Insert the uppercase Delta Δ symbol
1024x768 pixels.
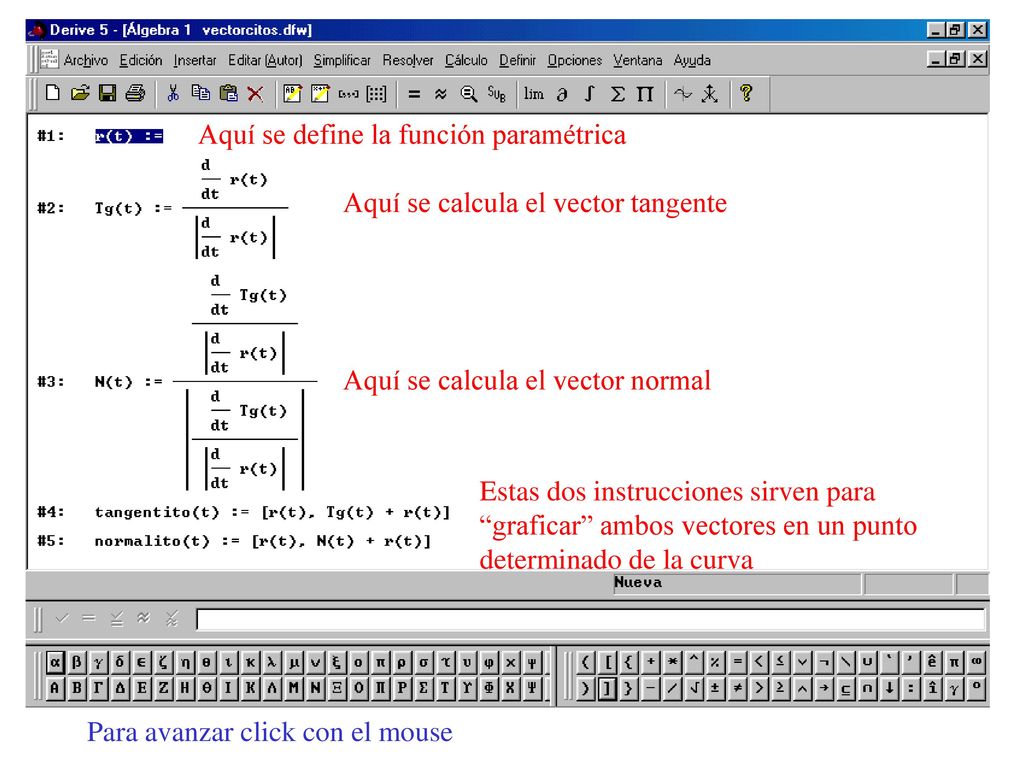coord(120,687)
